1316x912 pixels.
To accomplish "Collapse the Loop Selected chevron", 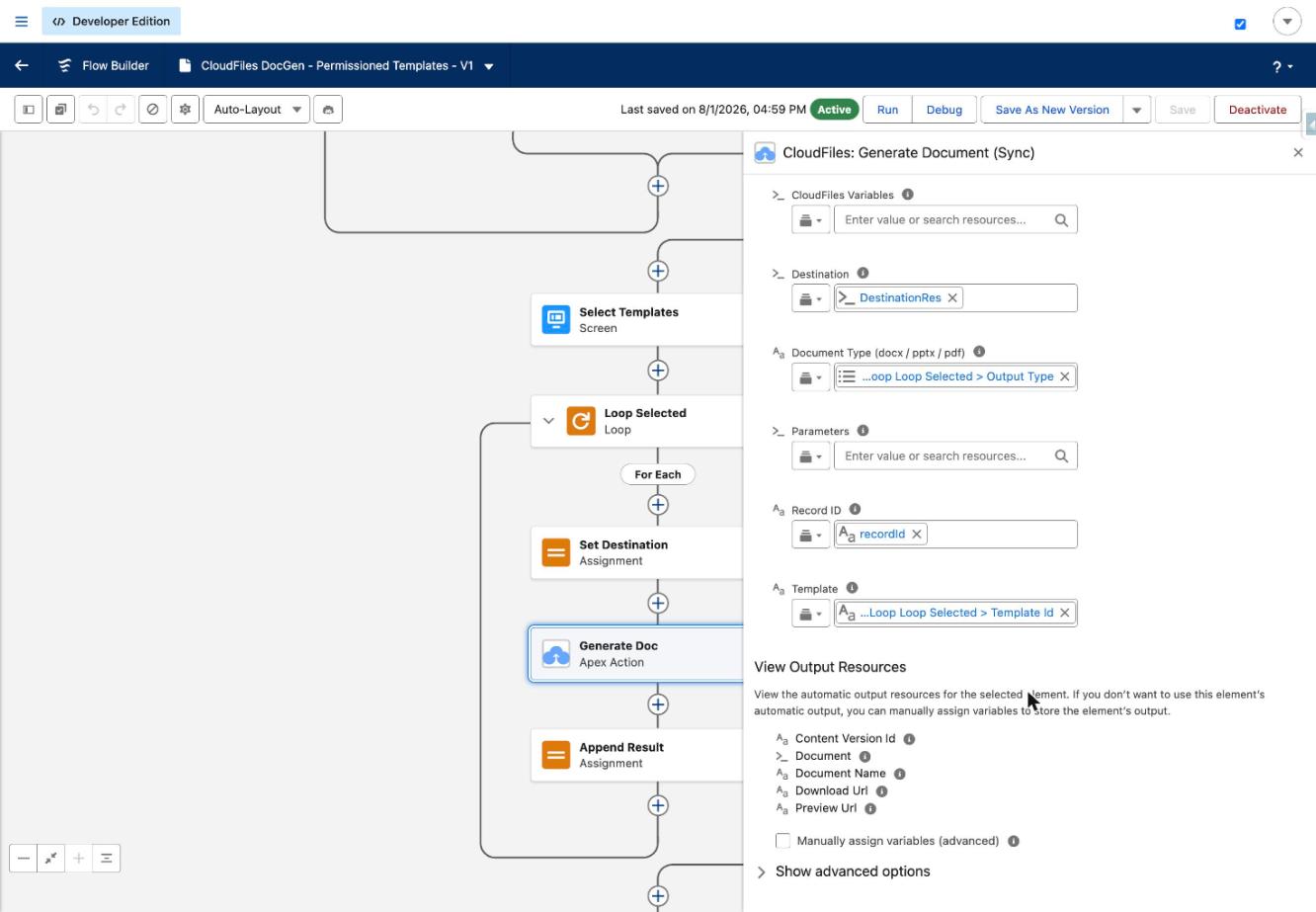I will tap(548, 421).
